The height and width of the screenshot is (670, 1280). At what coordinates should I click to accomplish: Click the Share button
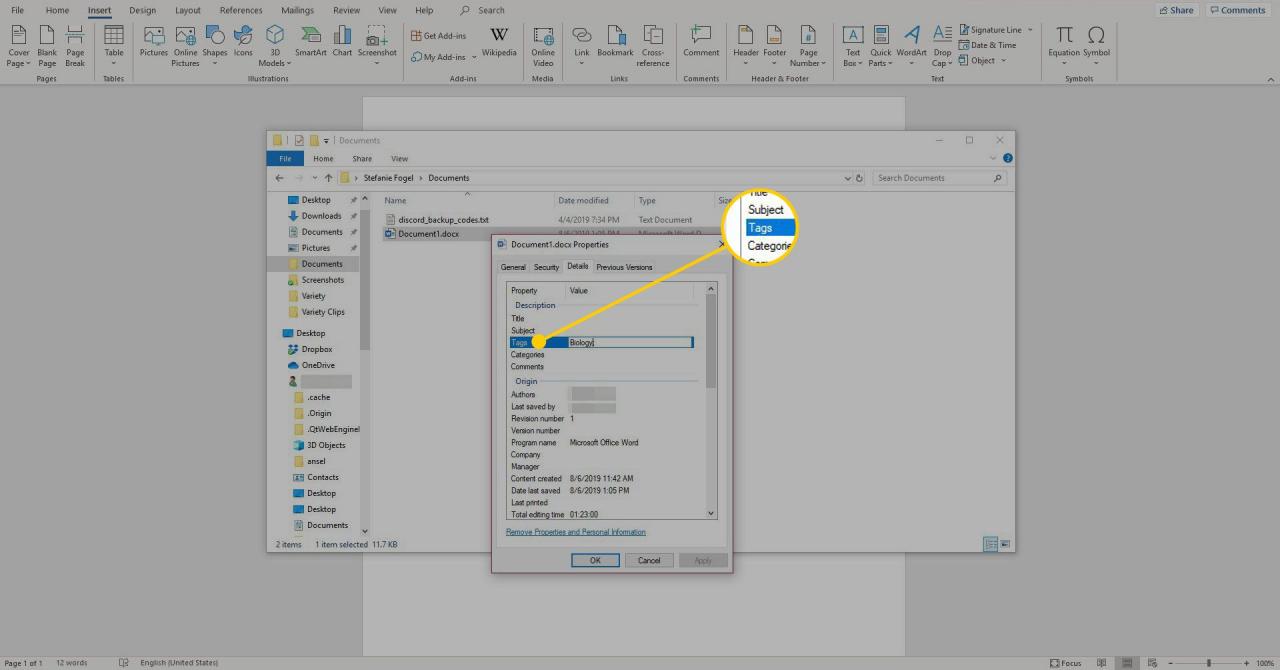point(1176,10)
